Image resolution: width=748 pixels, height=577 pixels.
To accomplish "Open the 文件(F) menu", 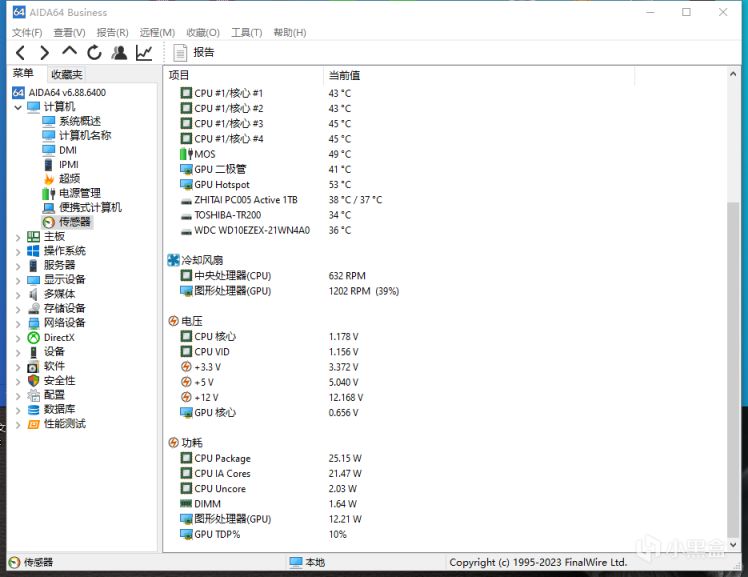I will [x=27, y=32].
